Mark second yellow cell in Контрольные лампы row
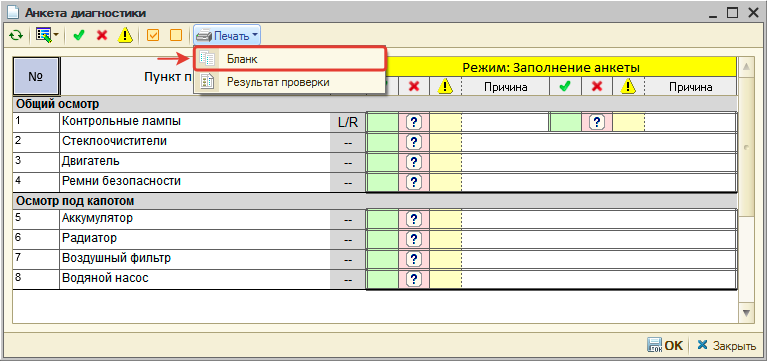 click(629, 122)
